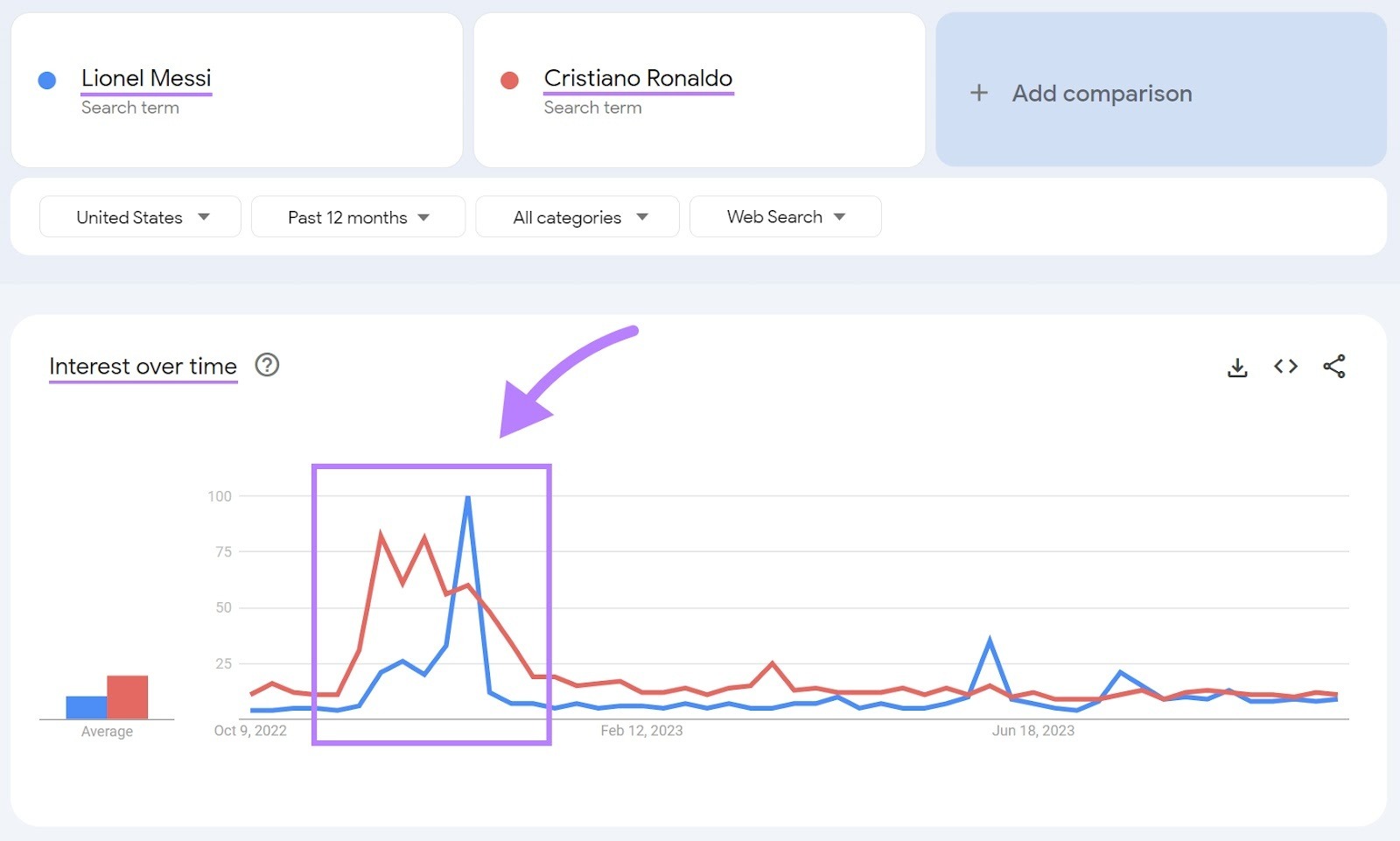
Task: Expand the All categories dropdown
Action: click(577, 216)
